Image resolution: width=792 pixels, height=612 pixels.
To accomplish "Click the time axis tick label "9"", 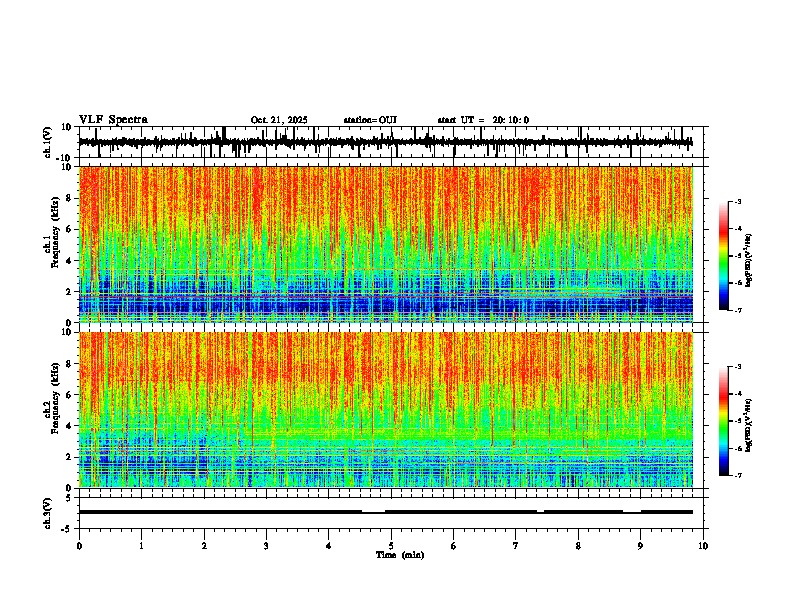I will (x=640, y=546).
